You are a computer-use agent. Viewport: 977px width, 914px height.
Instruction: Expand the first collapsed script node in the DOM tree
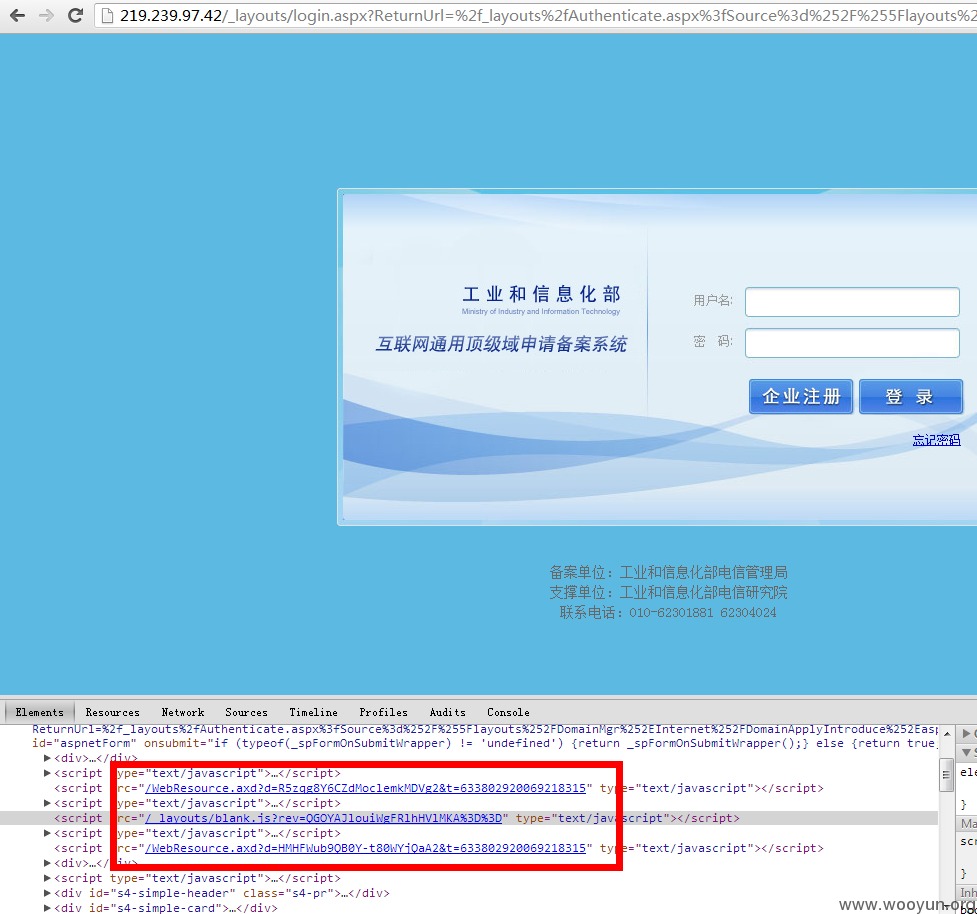[x=47, y=773]
